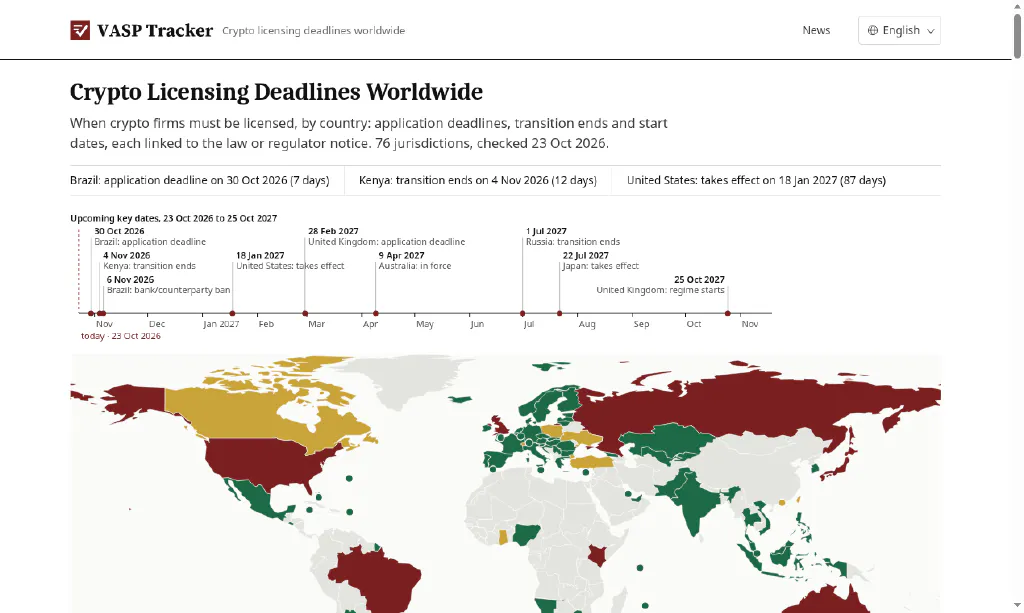Click timeline label "Kenya: transition ends"
The image size is (1024, 613).
pos(150,266)
